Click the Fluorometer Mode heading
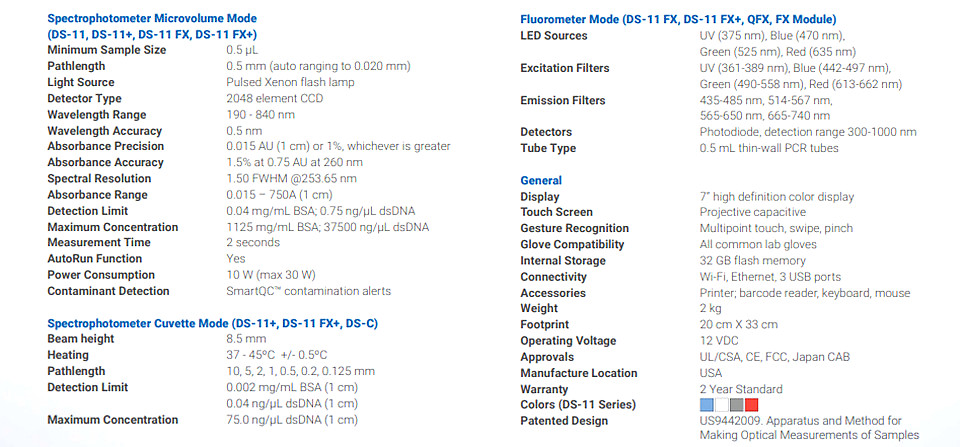 point(678,20)
